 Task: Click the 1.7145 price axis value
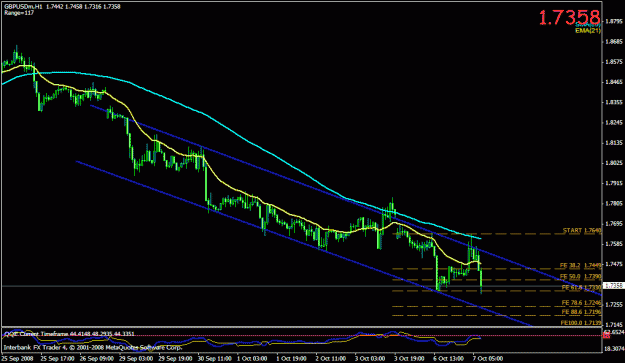coord(614,325)
